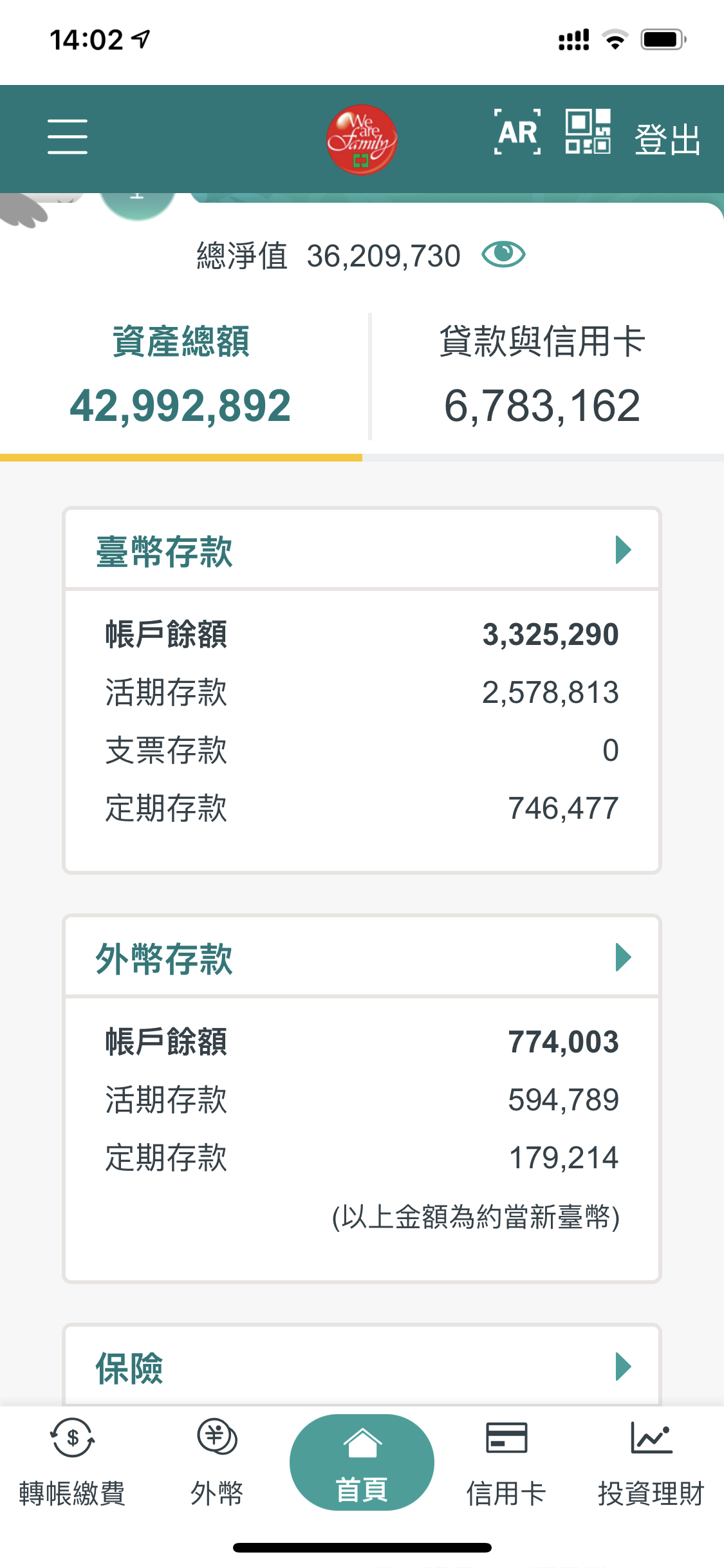
Task: Tap the 臺幣存款 heading
Action: pos(164,552)
